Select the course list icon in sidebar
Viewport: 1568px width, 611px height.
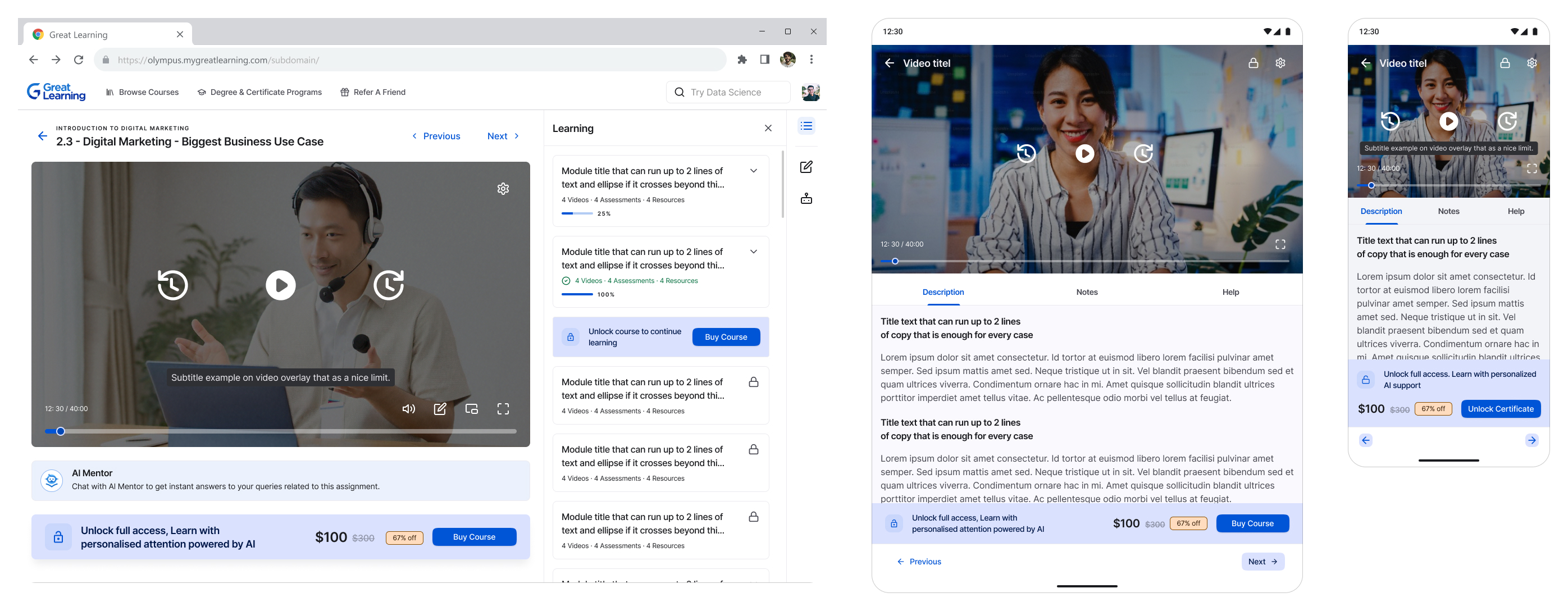[x=806, y=126]
